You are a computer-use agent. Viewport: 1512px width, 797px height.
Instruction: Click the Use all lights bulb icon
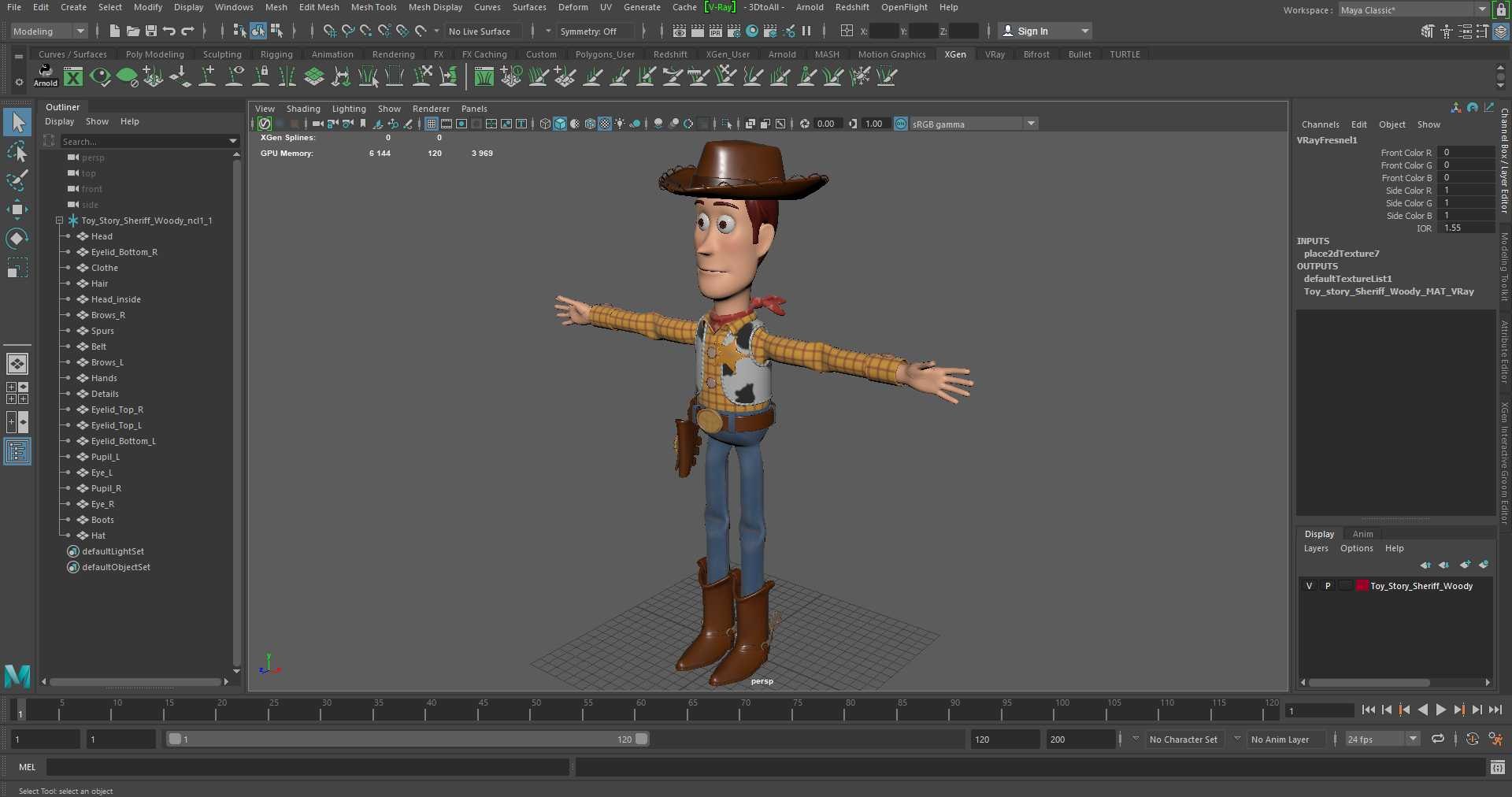[621, 124]
